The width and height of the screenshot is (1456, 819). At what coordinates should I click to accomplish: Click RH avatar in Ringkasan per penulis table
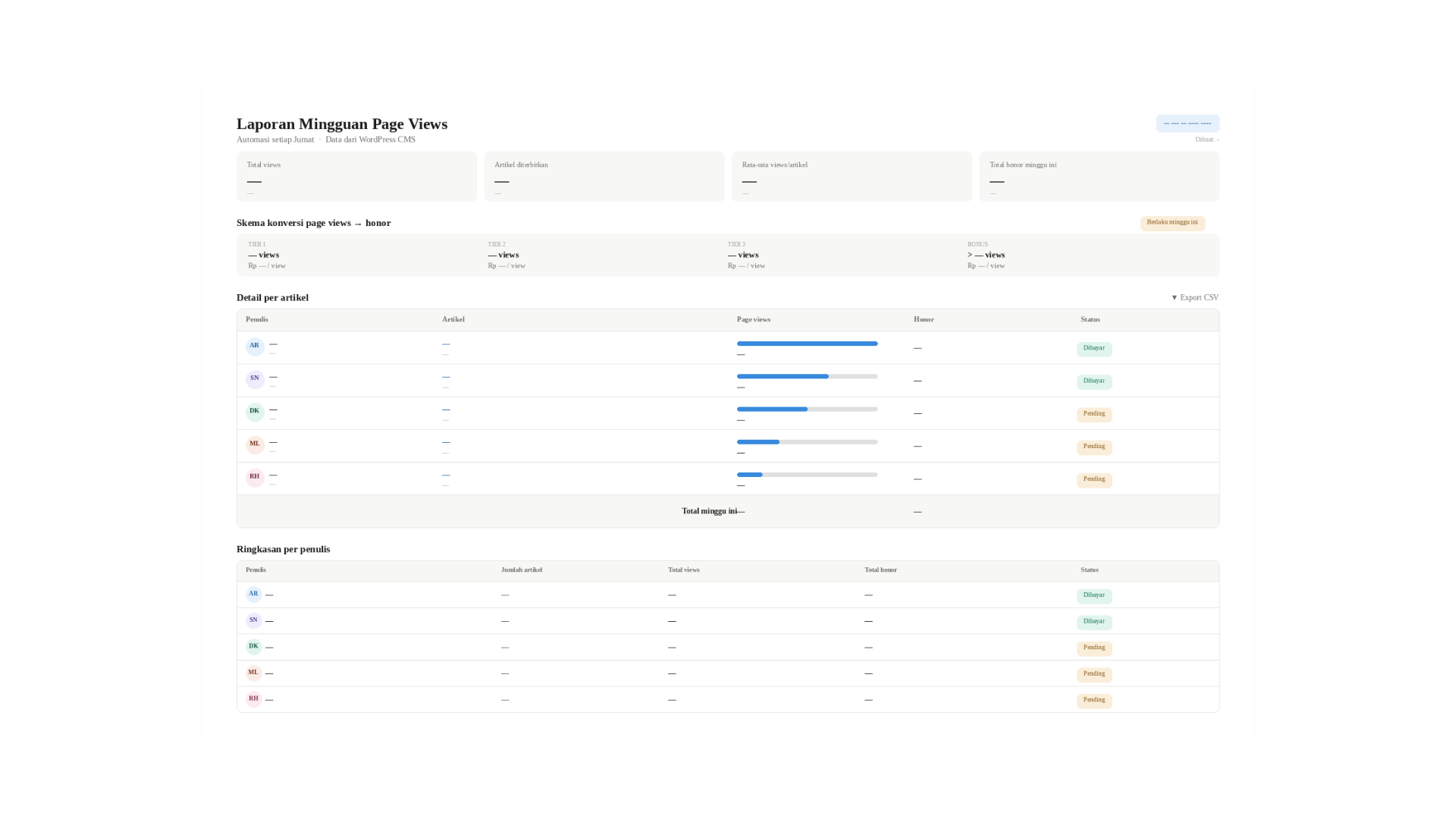(254, 699)
